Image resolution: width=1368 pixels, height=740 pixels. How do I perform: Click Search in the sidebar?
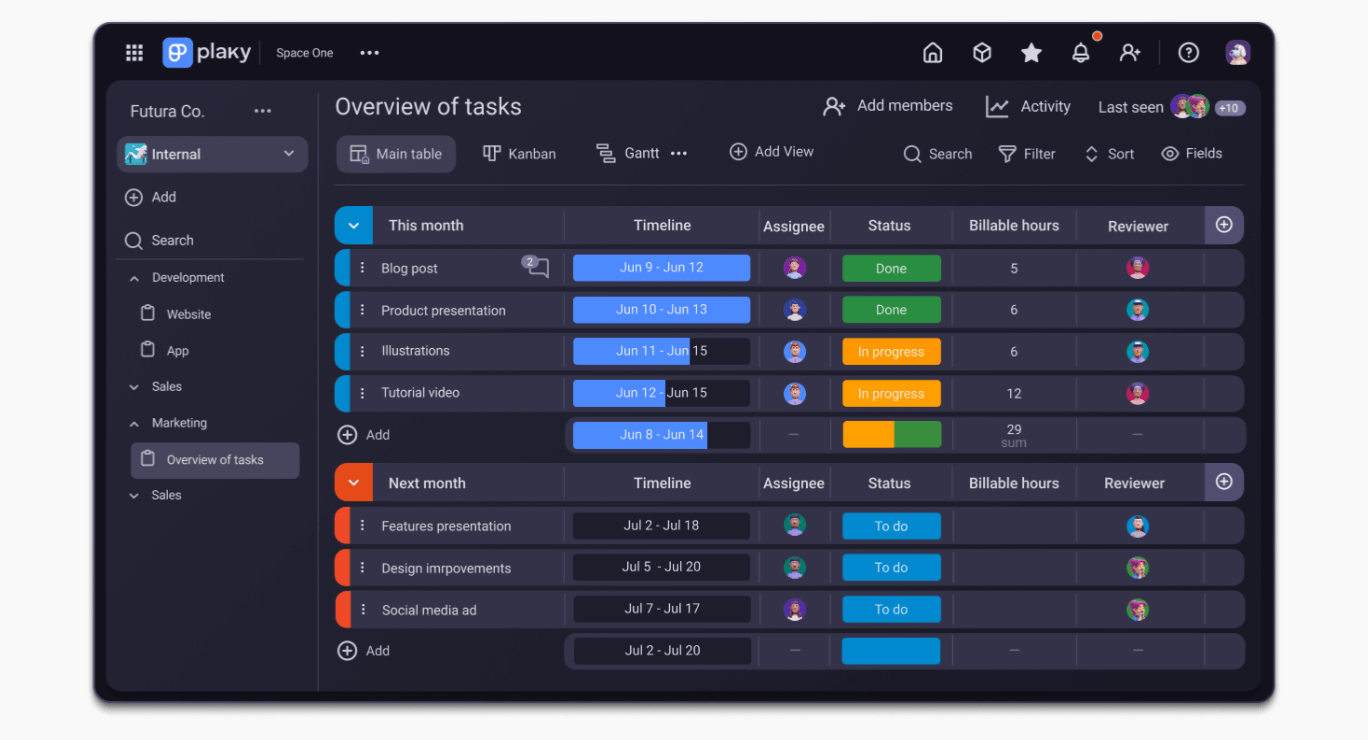click(x=159, y=240)
